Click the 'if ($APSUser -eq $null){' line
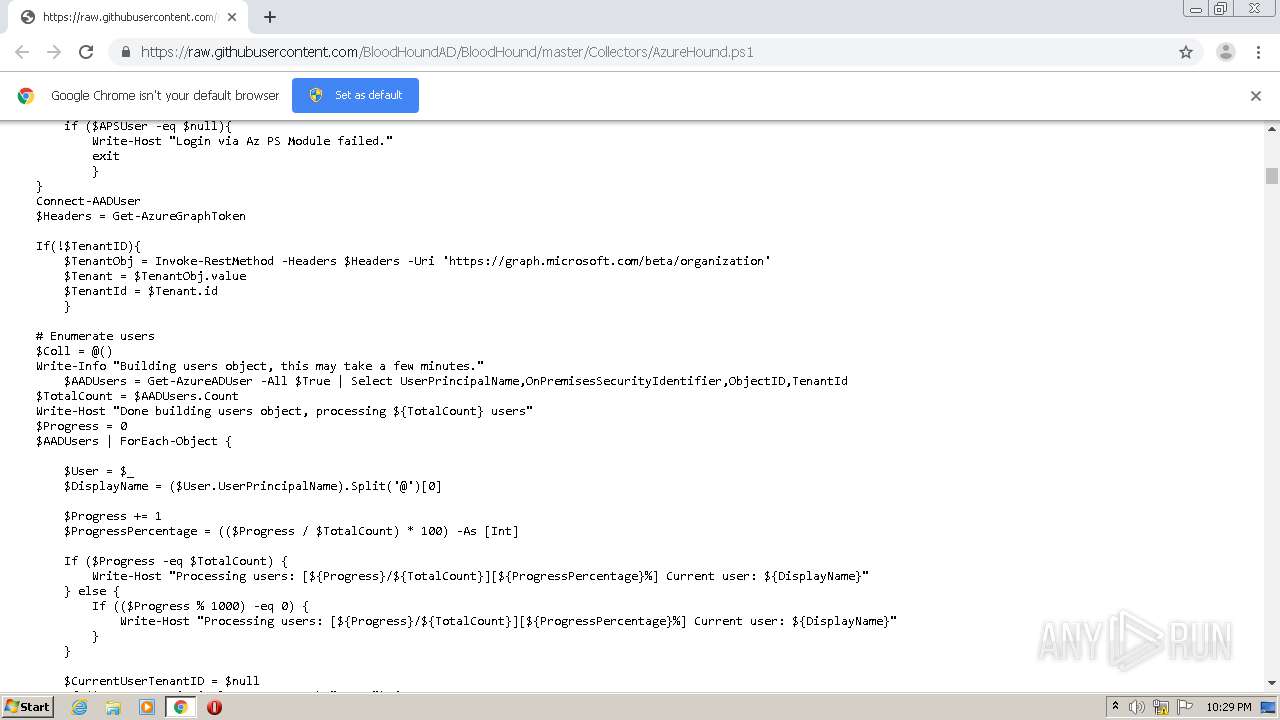Screen dimensions: 1280x720 (148, 126)
